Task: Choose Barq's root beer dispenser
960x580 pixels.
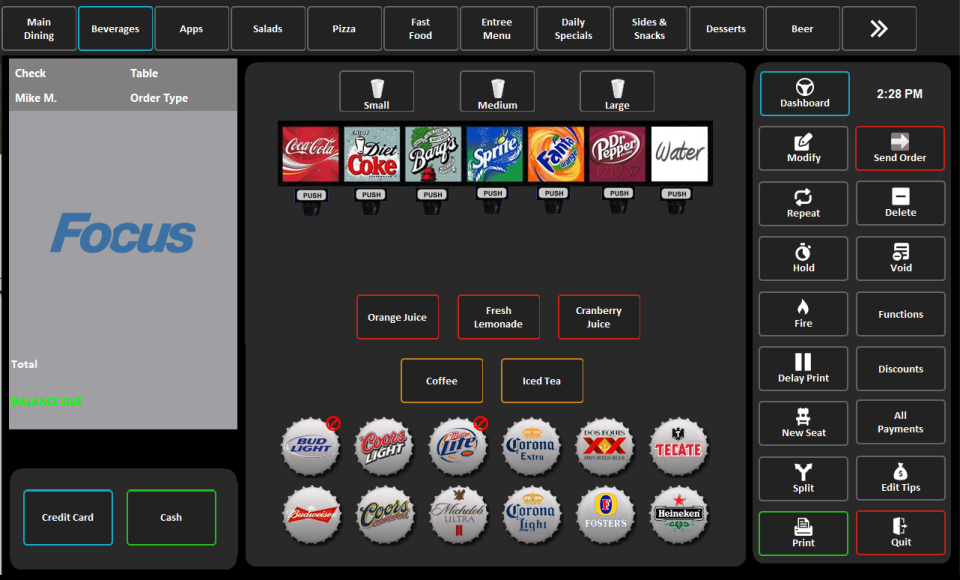Action: click(x=433, y=154)
